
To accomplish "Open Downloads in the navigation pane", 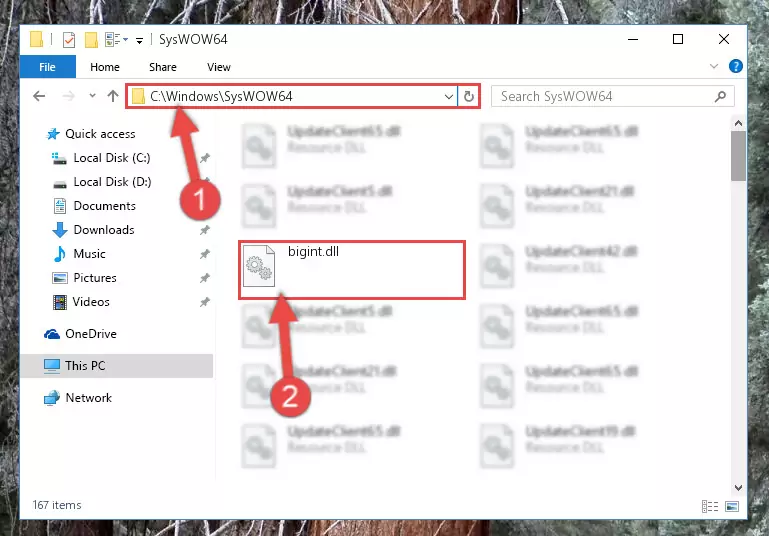I will point(104,230).
